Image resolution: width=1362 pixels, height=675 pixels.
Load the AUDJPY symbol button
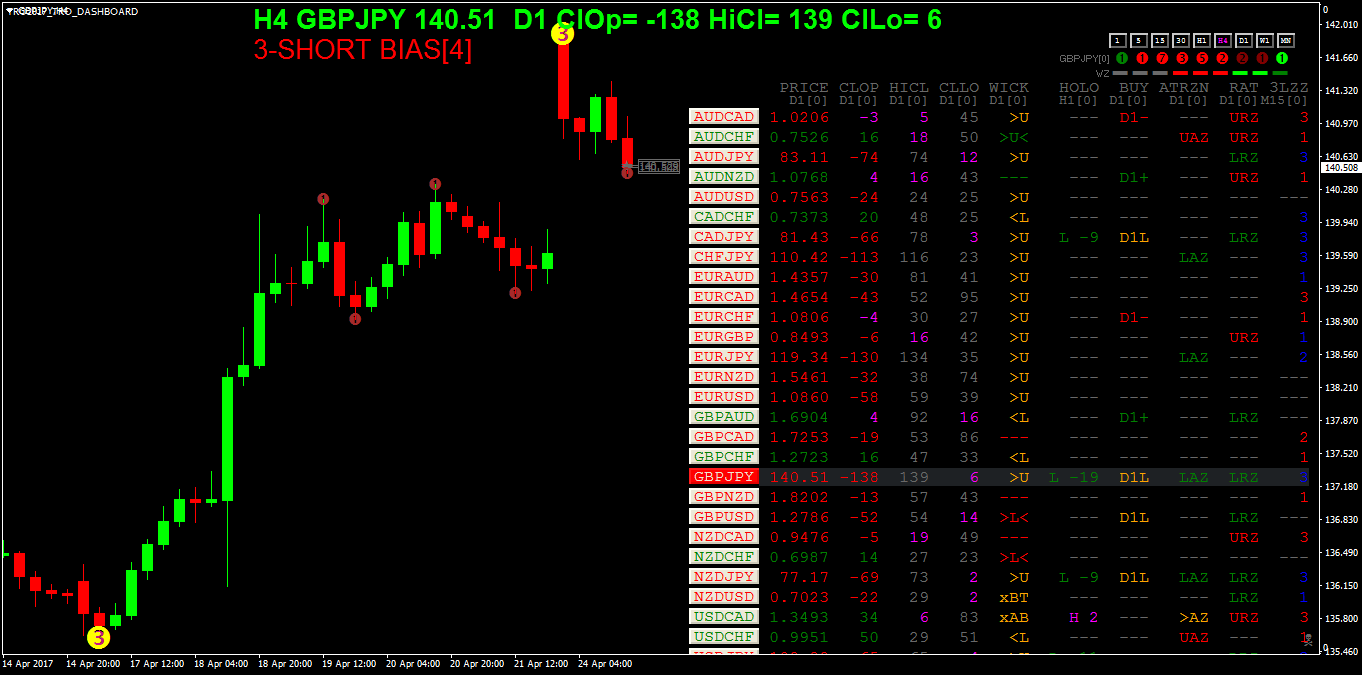click(724, 157)
